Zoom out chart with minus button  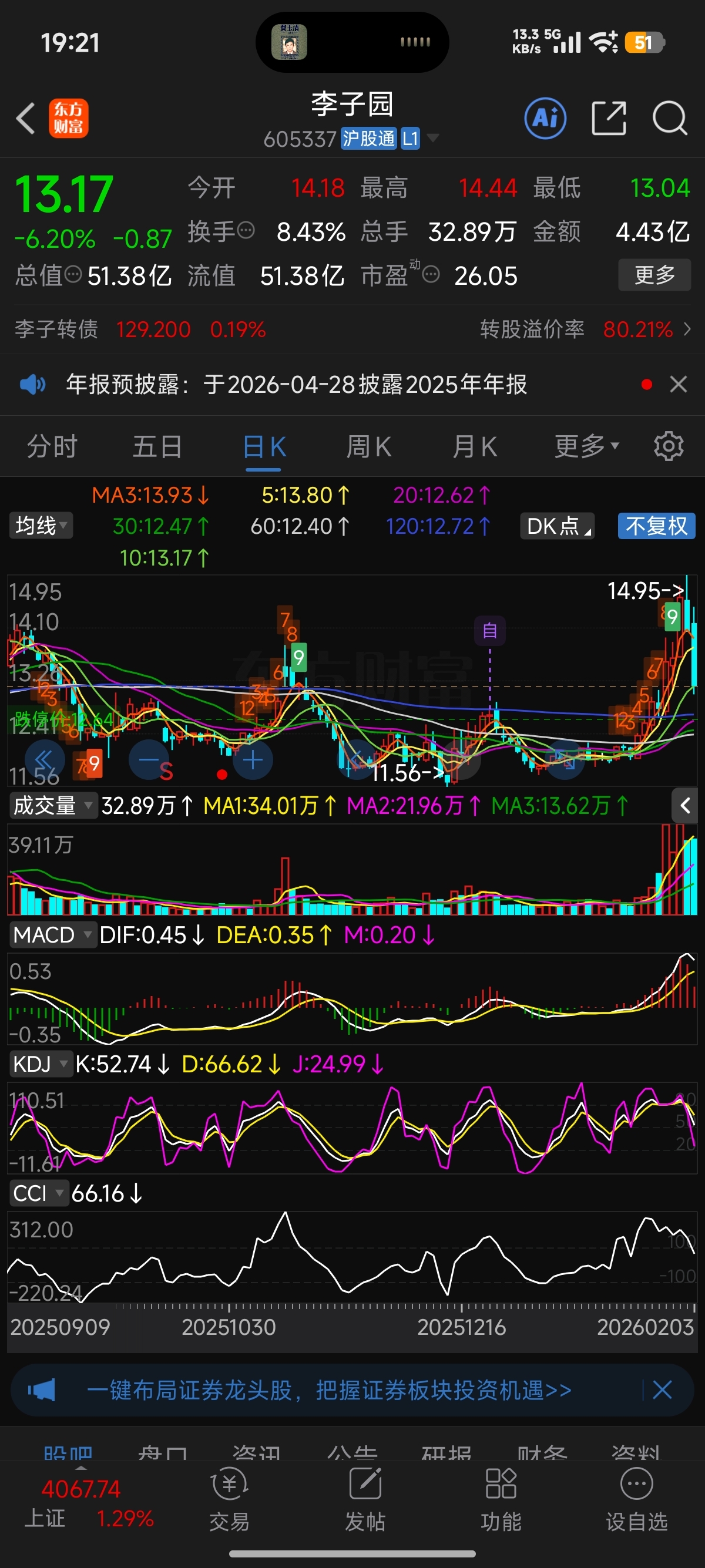click(x=149, y=760)
